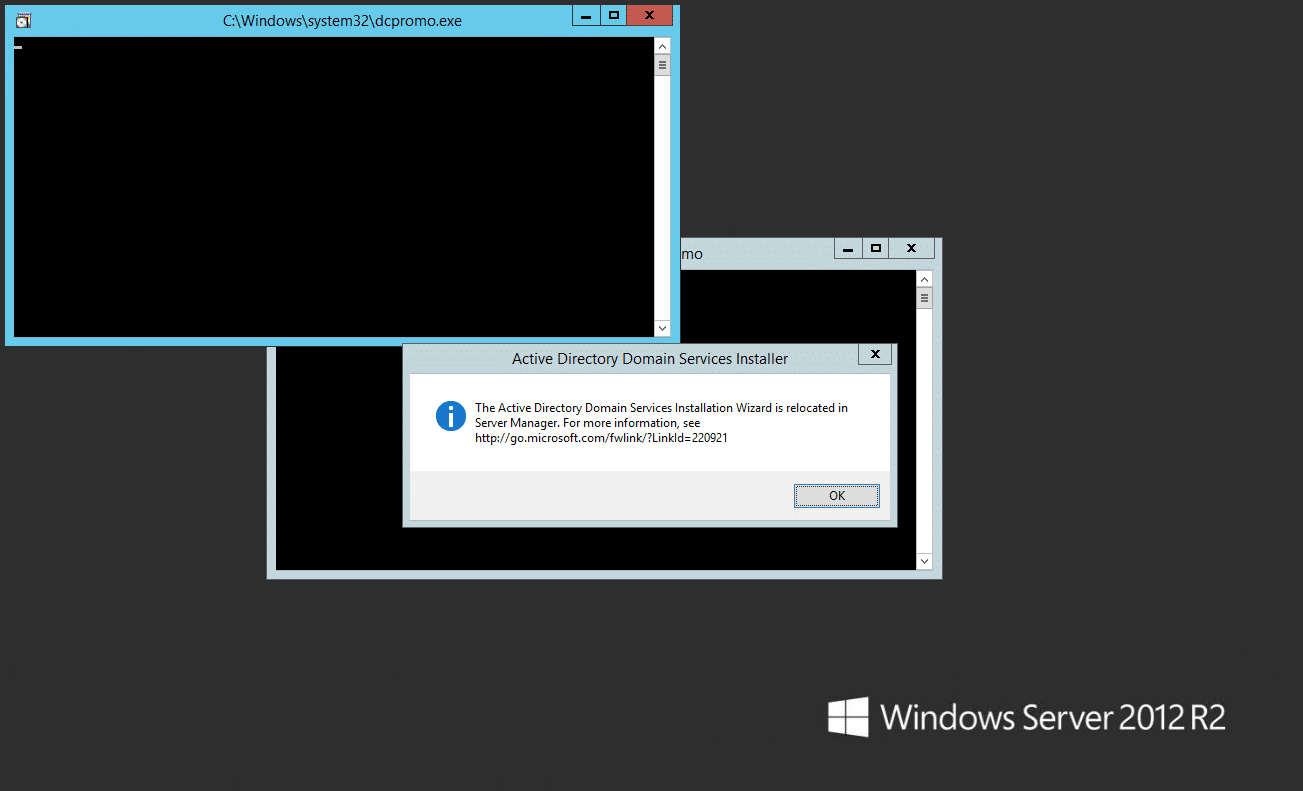The width and height of the screenshot is (1303, 791).
Task: Minimize the dcpromo.exe console window
Action: click(586, 15)
